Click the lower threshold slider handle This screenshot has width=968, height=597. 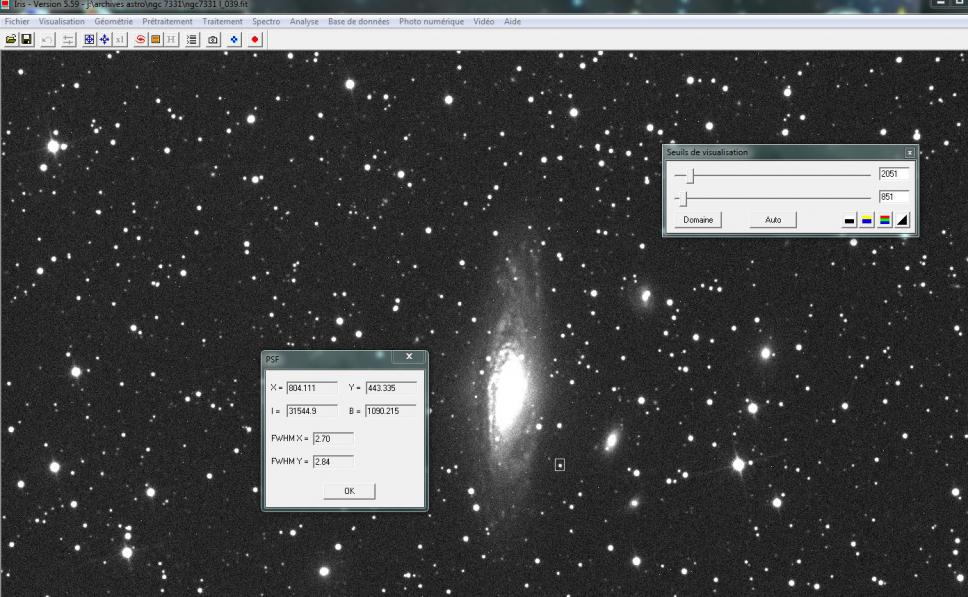pyautogui.click(x=683, y=198)
